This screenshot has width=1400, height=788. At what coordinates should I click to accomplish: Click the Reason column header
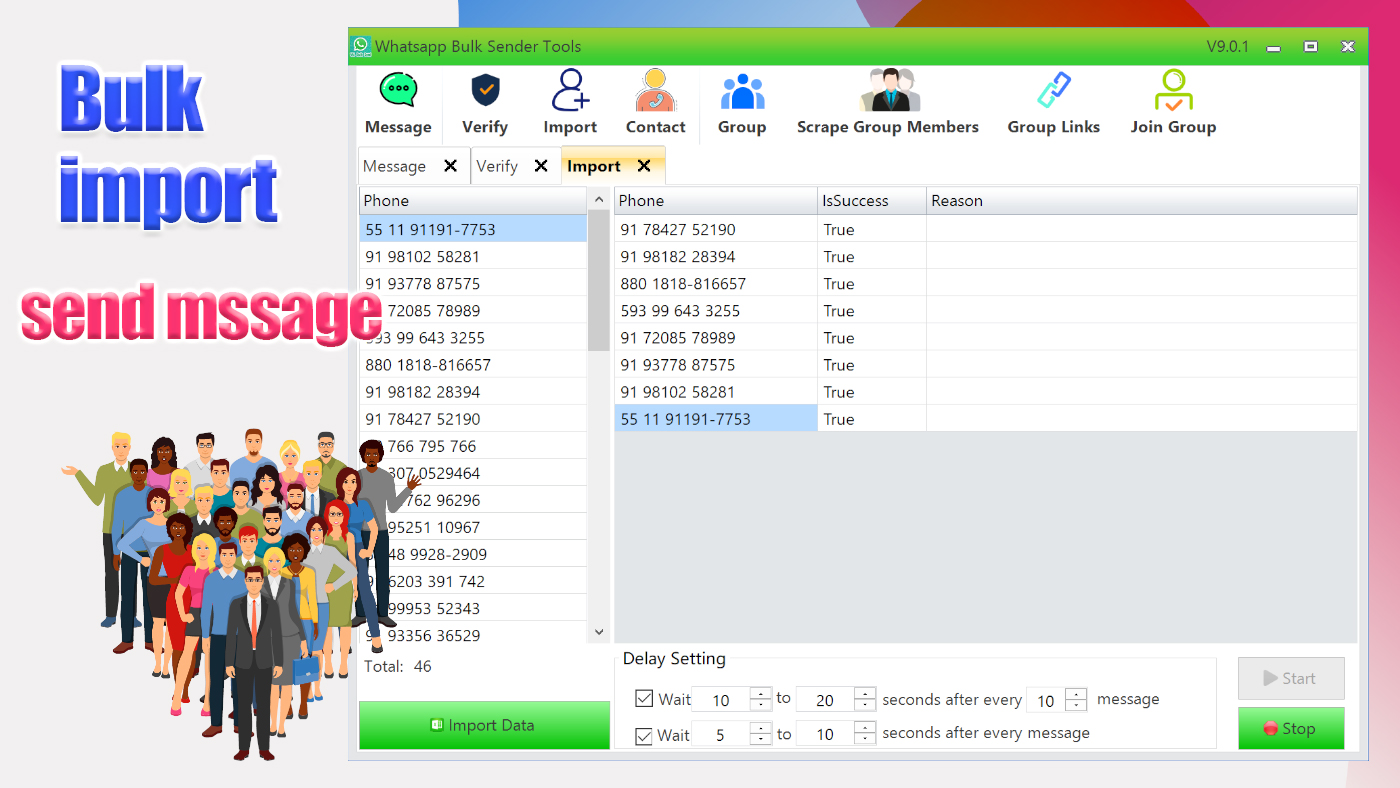pos(1142,200)
